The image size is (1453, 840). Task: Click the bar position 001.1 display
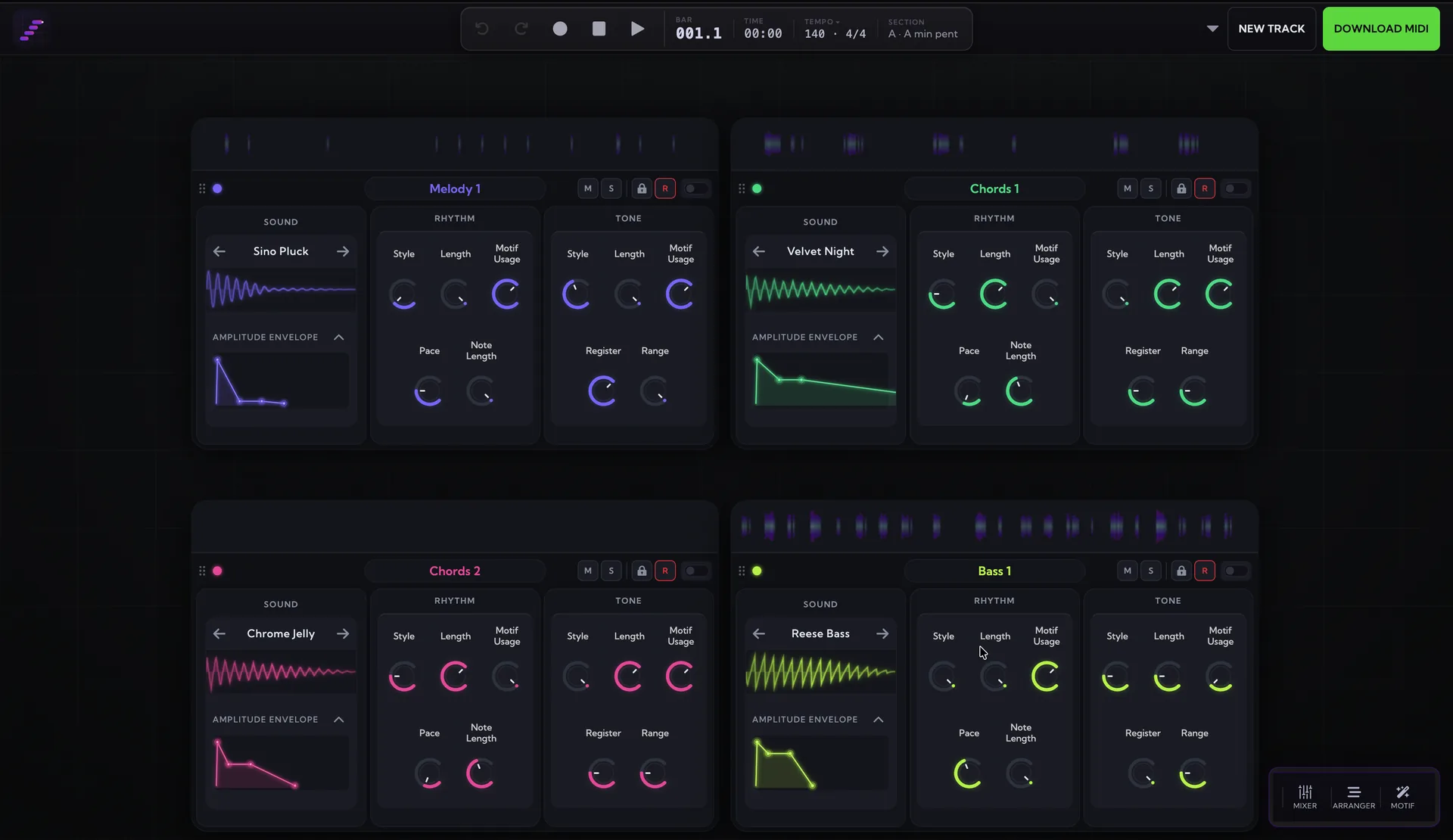point(698,33)
